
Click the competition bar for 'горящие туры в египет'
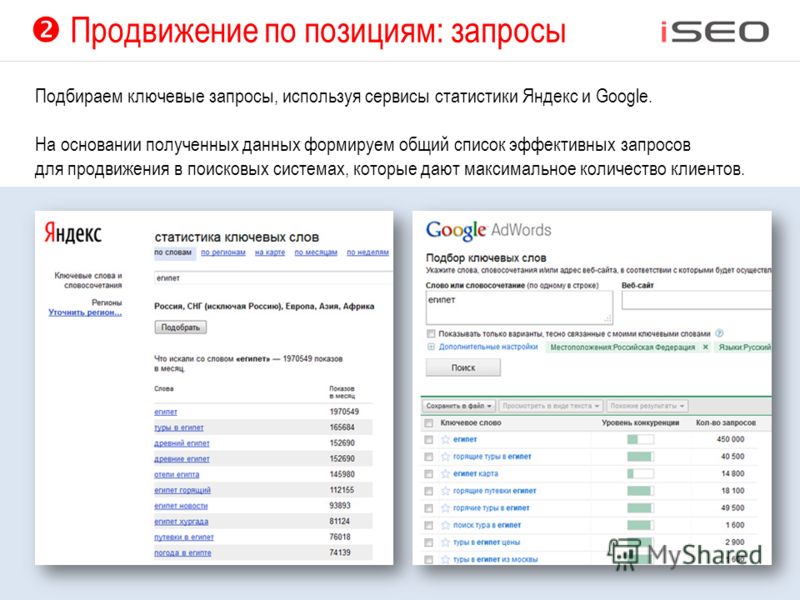640,457
